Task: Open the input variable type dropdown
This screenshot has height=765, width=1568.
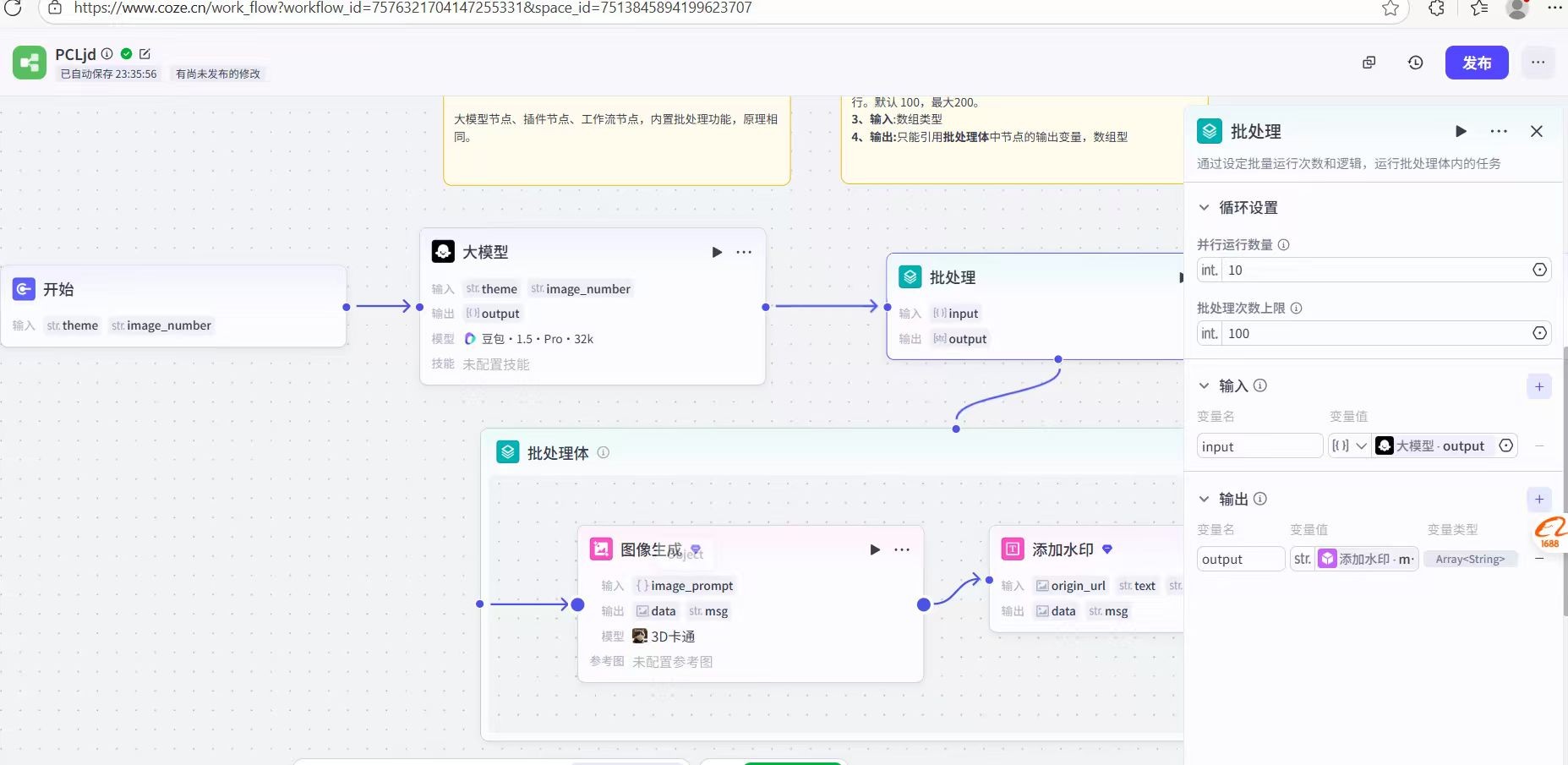Action: (1349, 446)
